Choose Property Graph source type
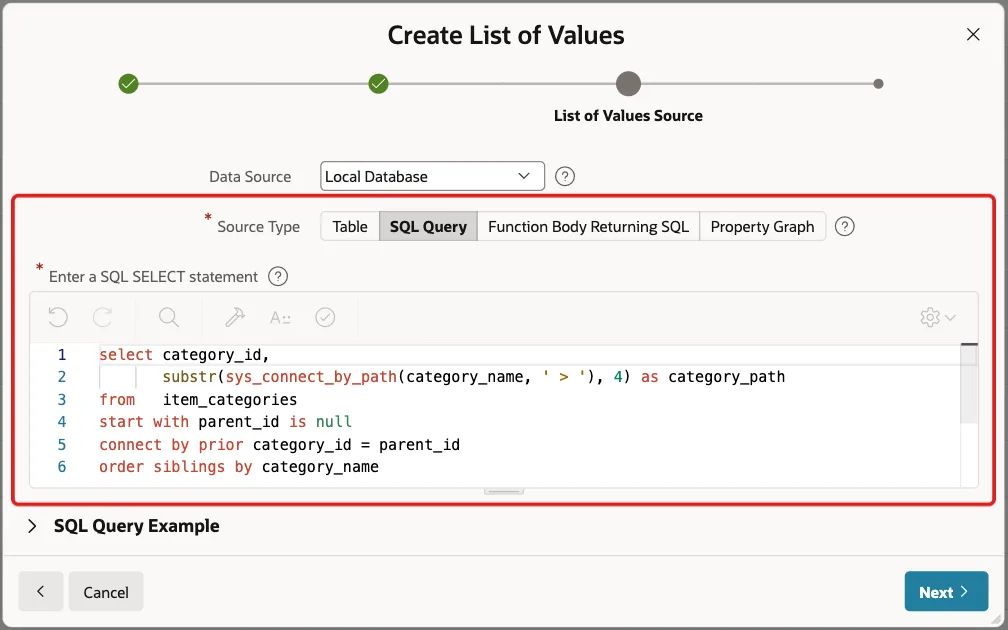Viewport: 1008px width, 630px height. pos(762,226)
